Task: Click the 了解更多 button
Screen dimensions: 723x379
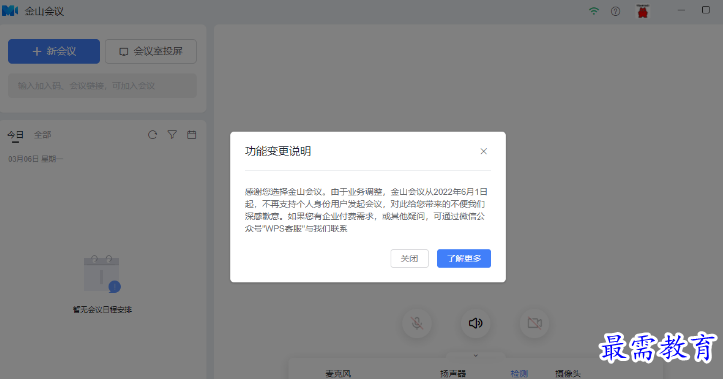Action: tap(464, 258)
